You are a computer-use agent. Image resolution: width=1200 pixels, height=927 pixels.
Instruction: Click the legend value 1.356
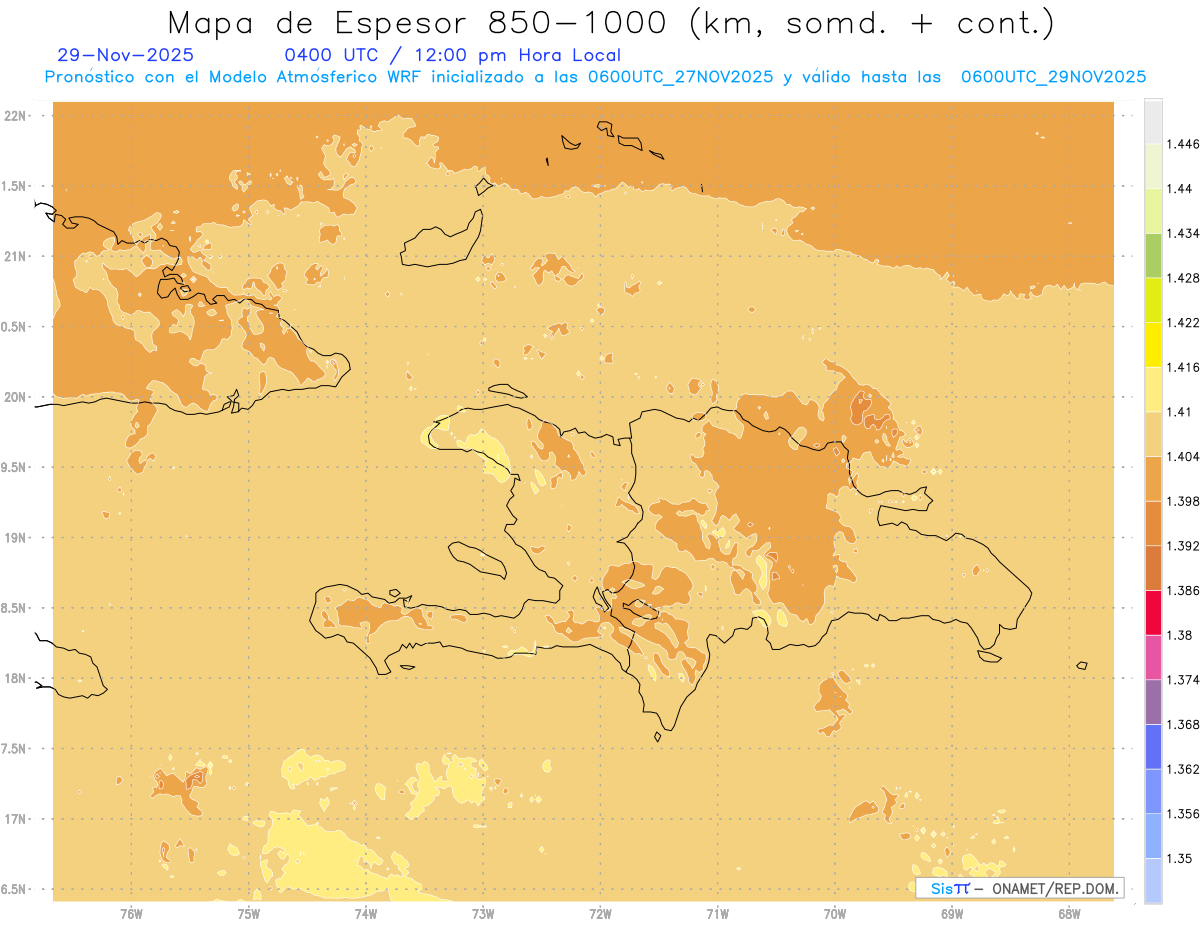tap(1184, 813)
